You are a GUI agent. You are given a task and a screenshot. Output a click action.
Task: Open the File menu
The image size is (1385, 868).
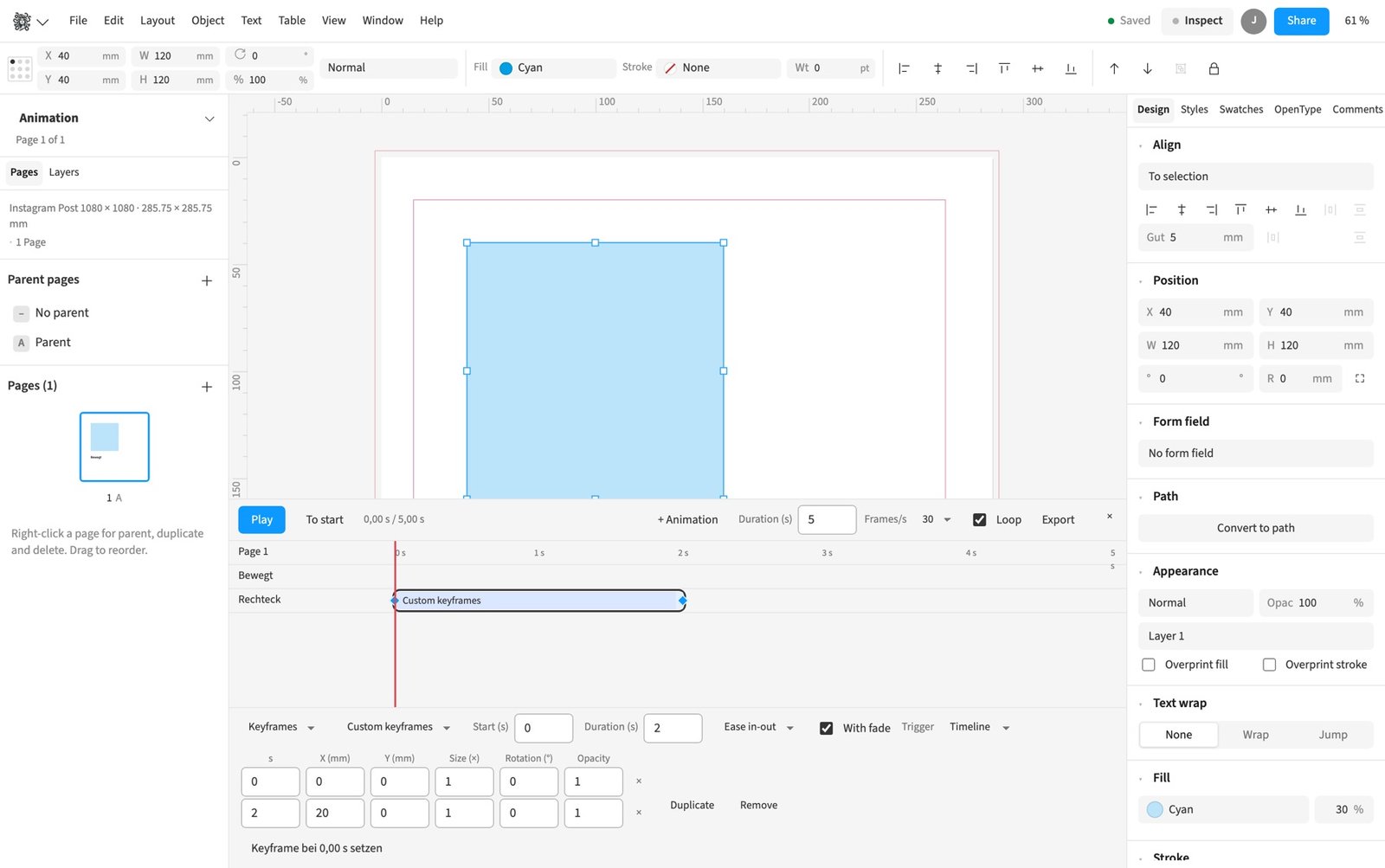tap(78, 21)
